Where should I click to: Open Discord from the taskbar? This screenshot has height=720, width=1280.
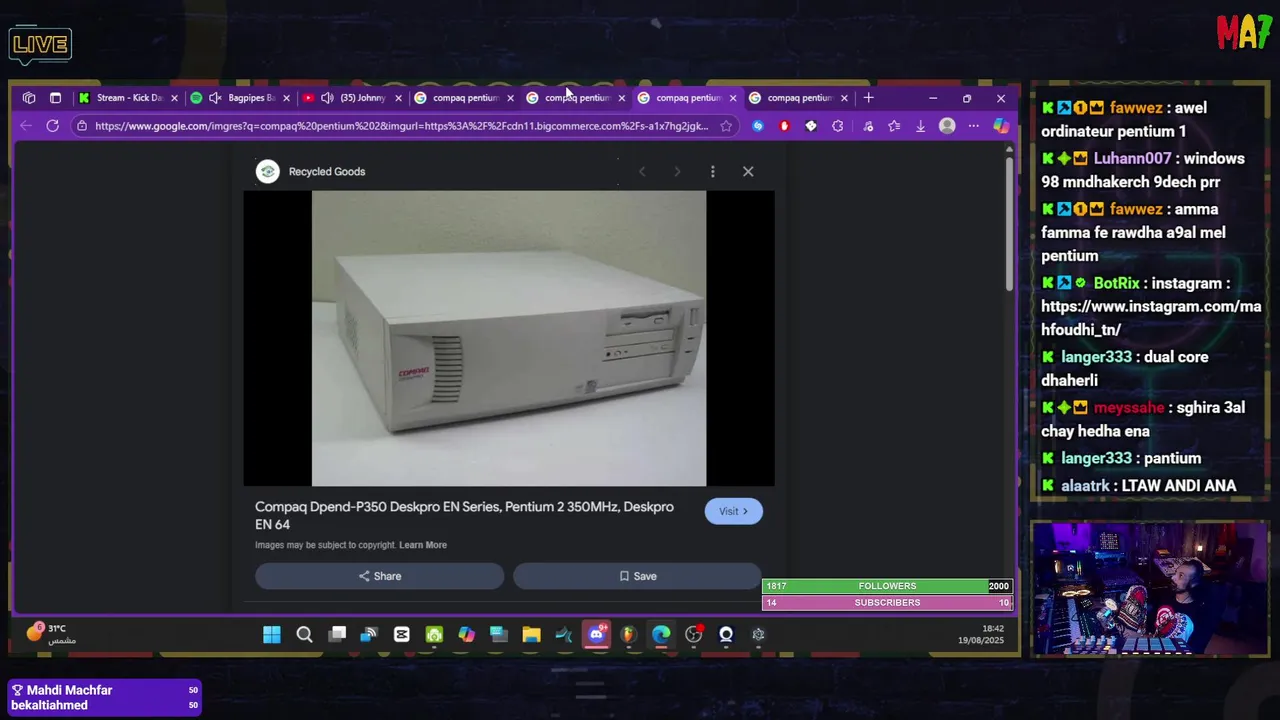tap(596, 634)
